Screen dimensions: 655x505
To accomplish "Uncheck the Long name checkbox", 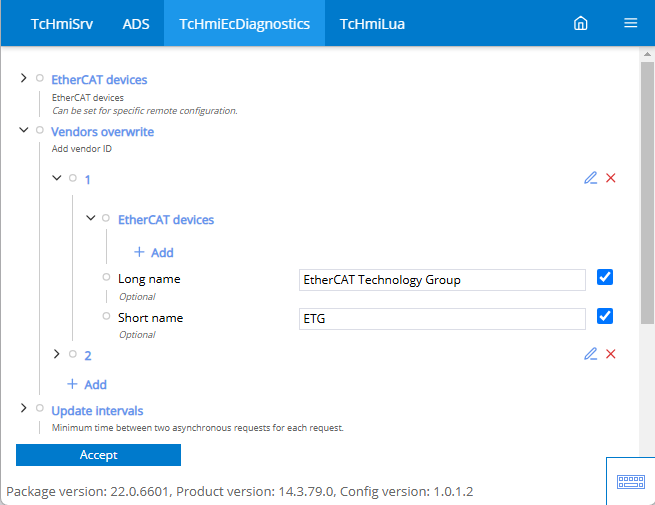I will point(604,277).
